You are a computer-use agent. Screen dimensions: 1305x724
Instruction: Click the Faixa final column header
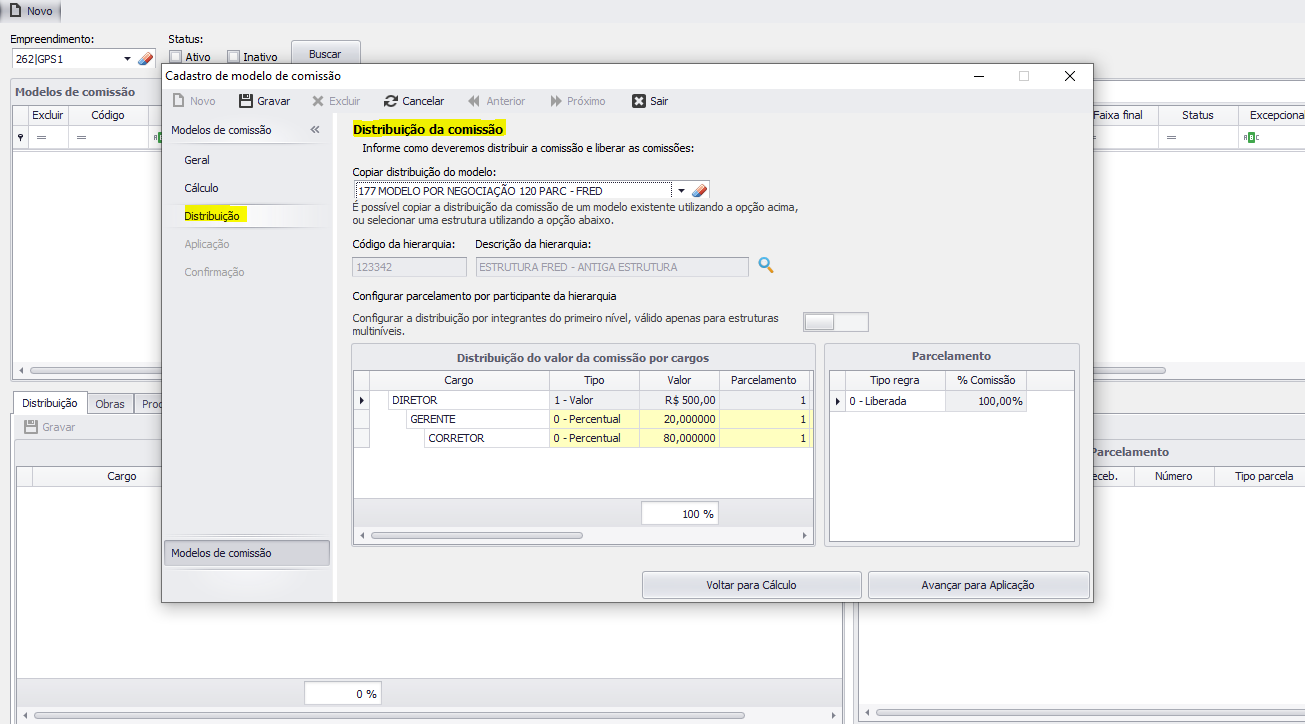coord(1118,115)
